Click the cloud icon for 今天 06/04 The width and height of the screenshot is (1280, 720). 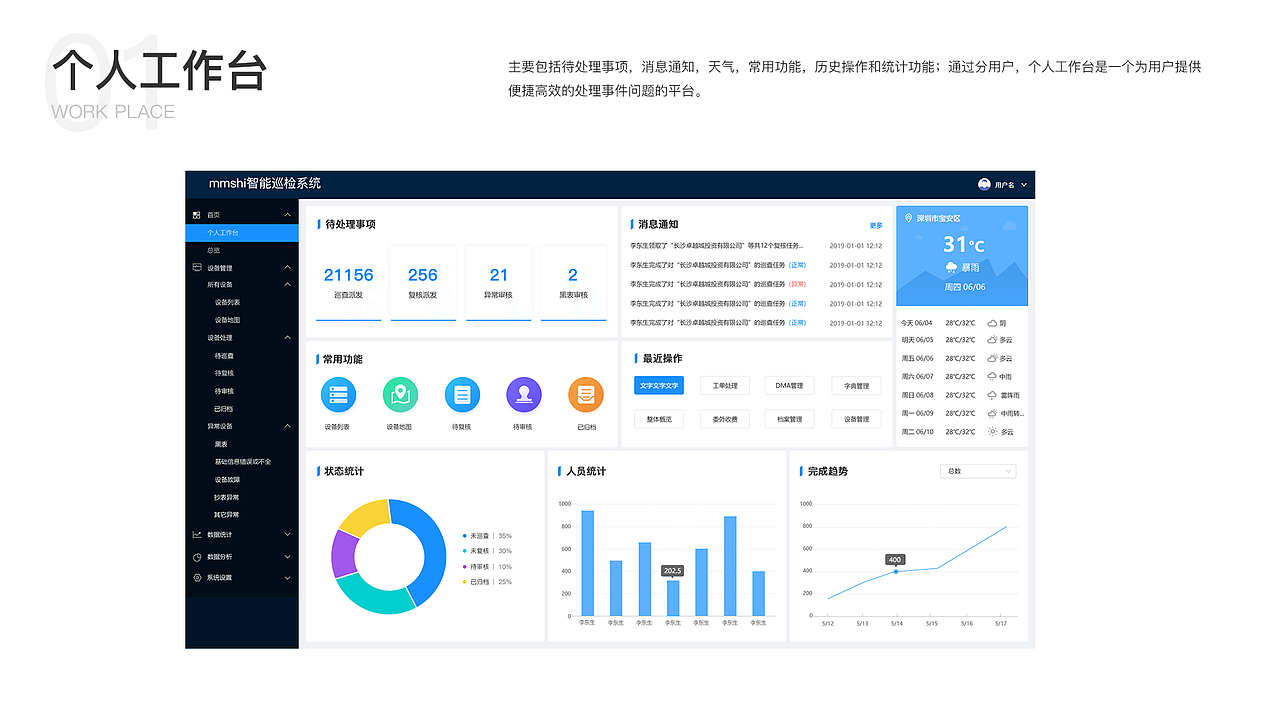[992, 323]
